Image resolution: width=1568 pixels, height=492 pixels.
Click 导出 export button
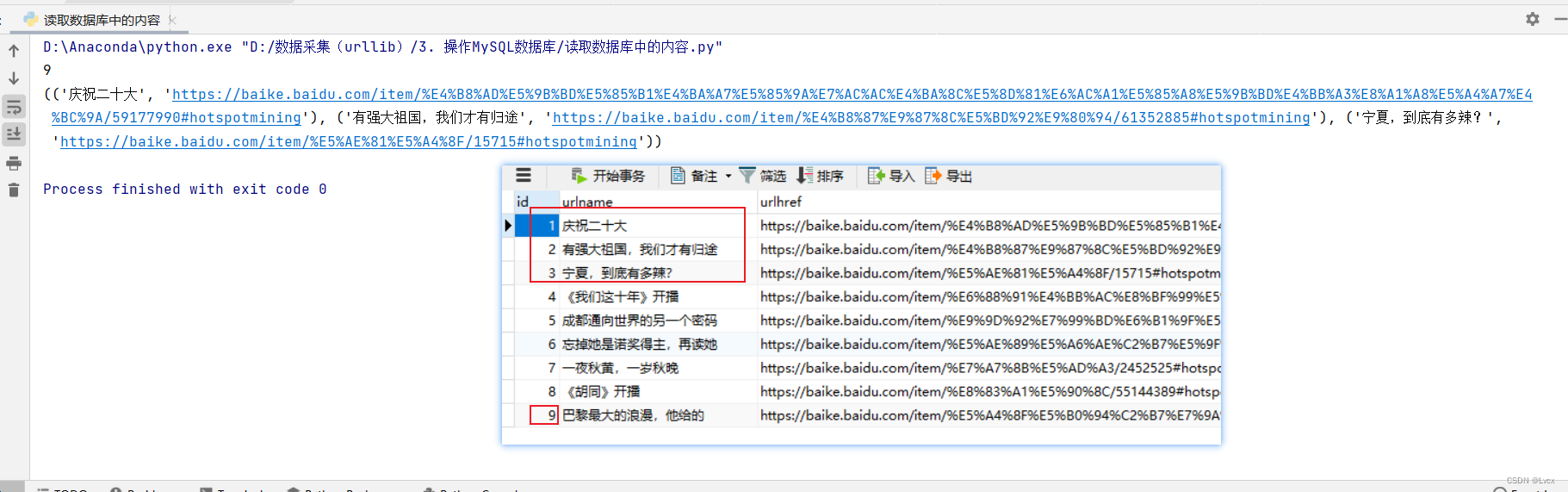click(948, 176)
